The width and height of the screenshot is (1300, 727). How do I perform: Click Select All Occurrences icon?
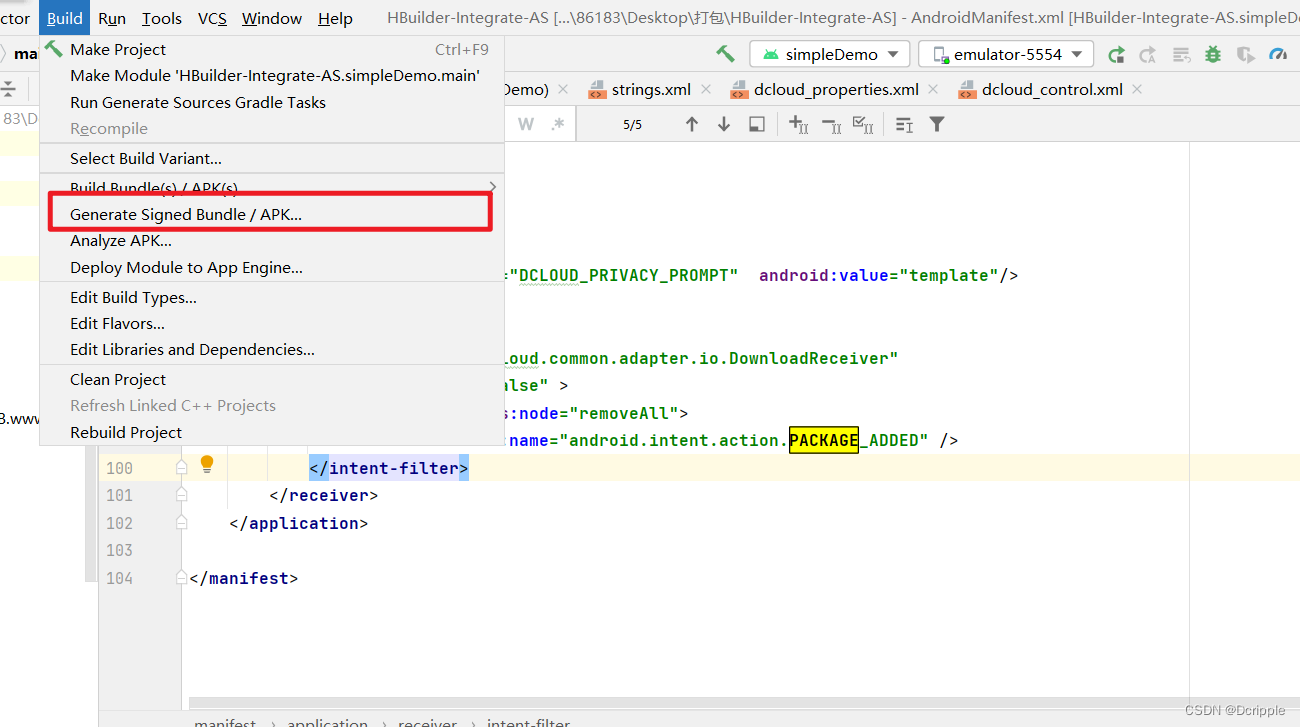click(x=863, y=124)
